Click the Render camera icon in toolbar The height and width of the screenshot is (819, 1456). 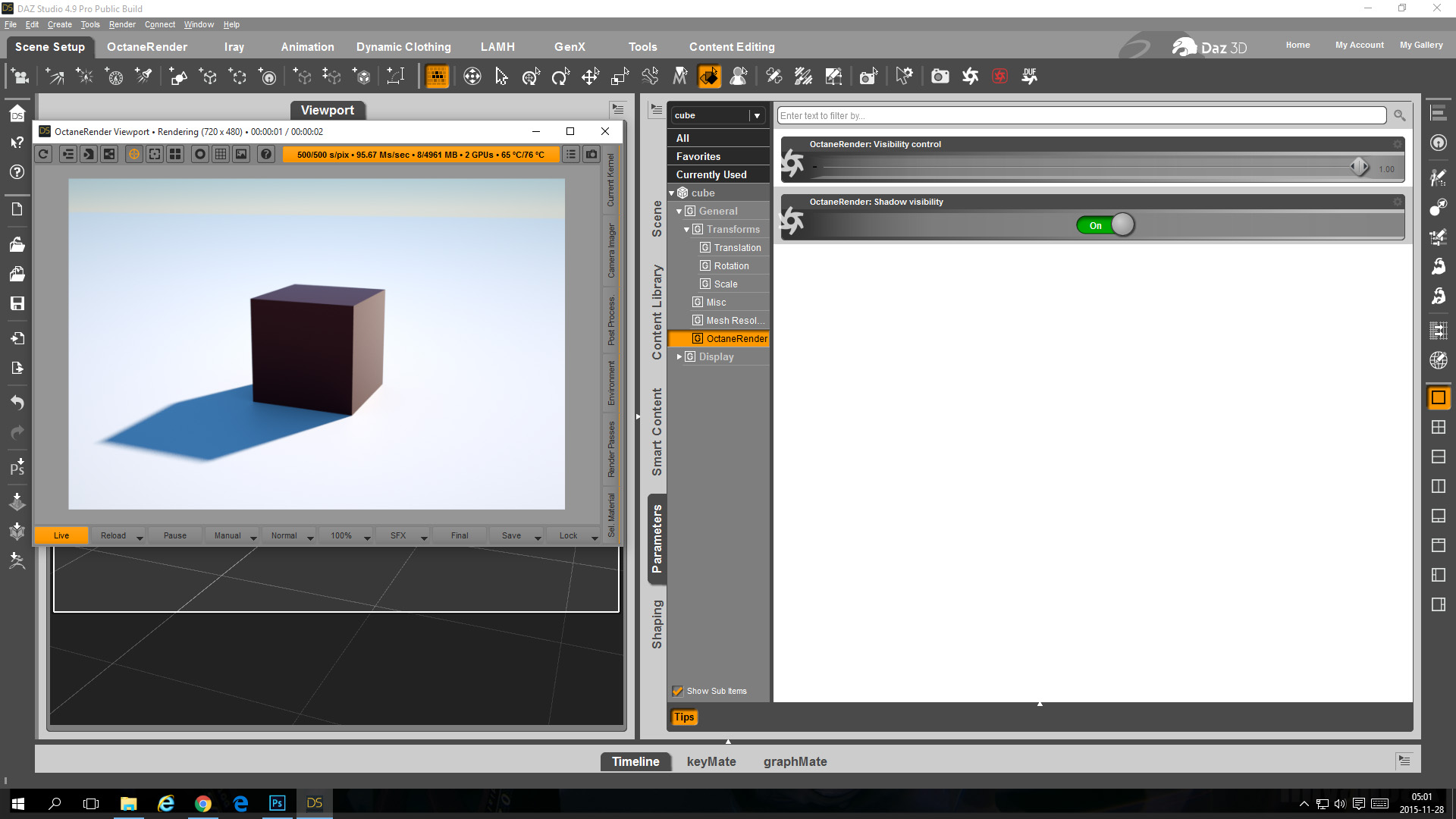click(940, 76)
